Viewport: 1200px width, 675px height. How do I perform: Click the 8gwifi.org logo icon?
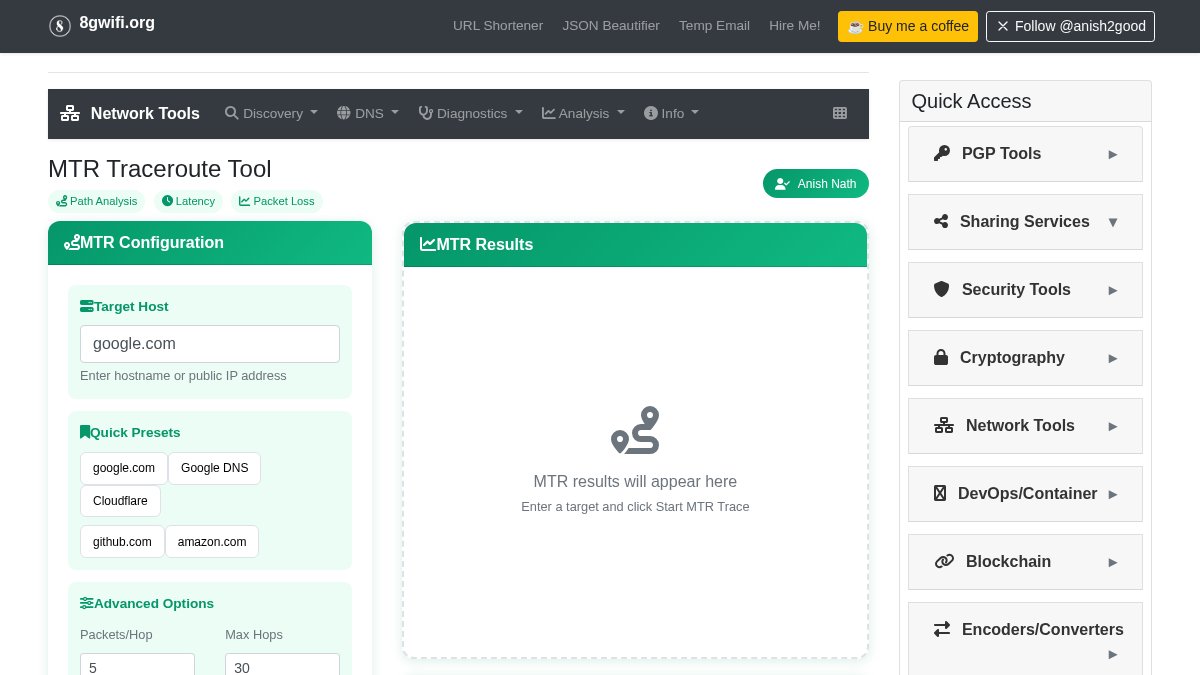[x=60, y=26]
